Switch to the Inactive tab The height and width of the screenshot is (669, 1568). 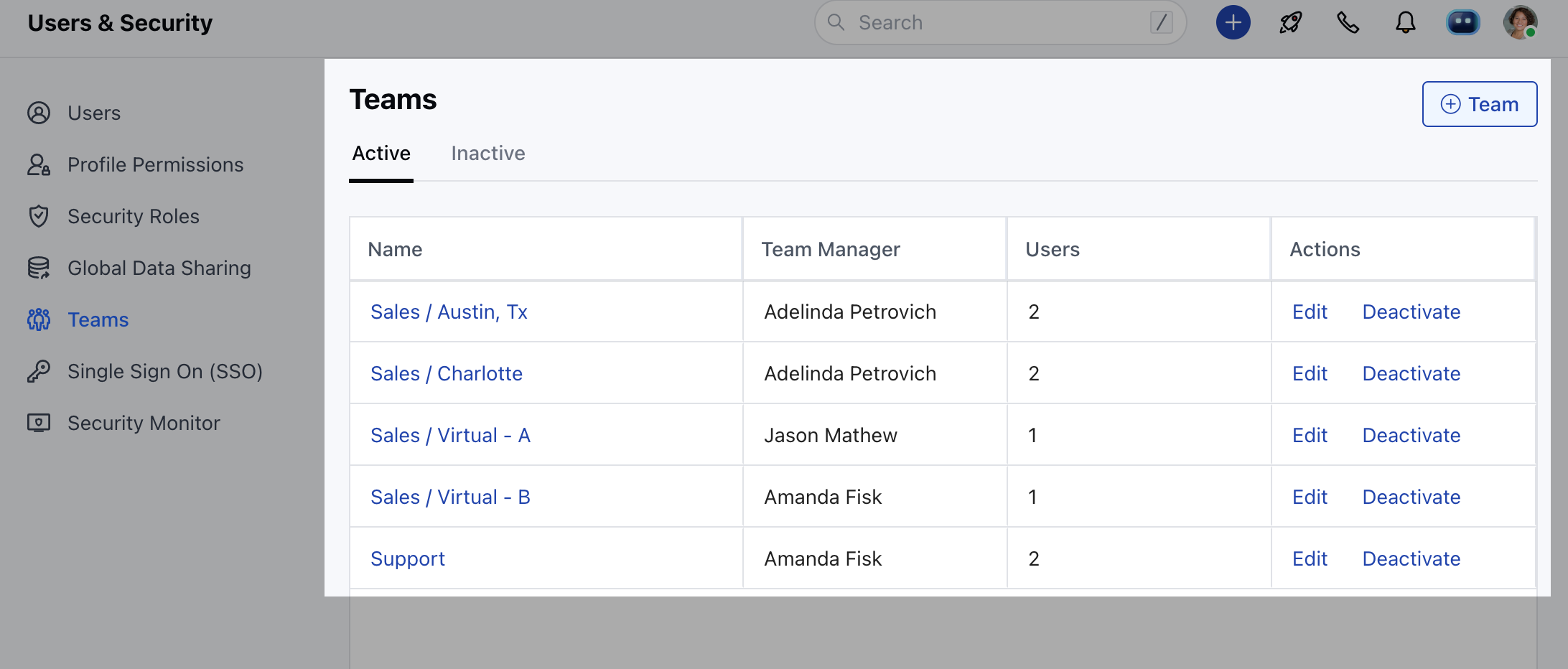click(488, 153)
